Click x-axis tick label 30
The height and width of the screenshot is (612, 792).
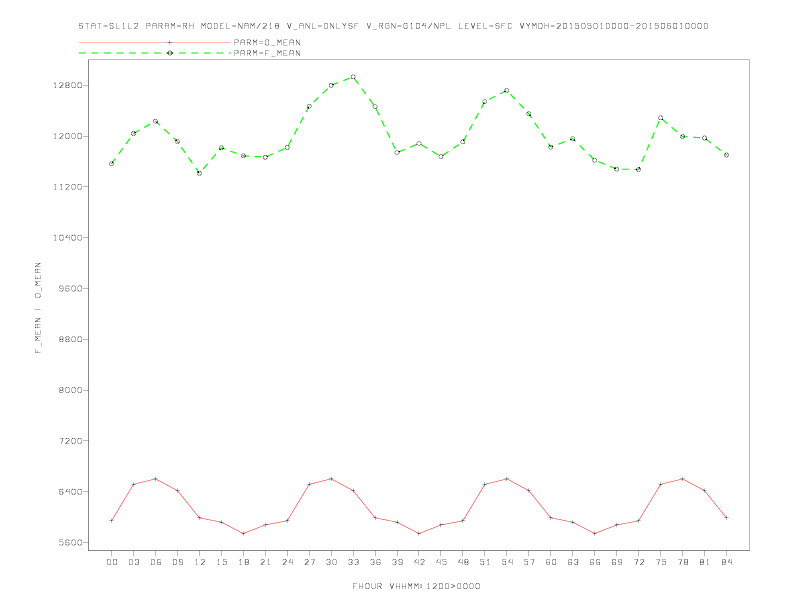click(x=331, y=562)
